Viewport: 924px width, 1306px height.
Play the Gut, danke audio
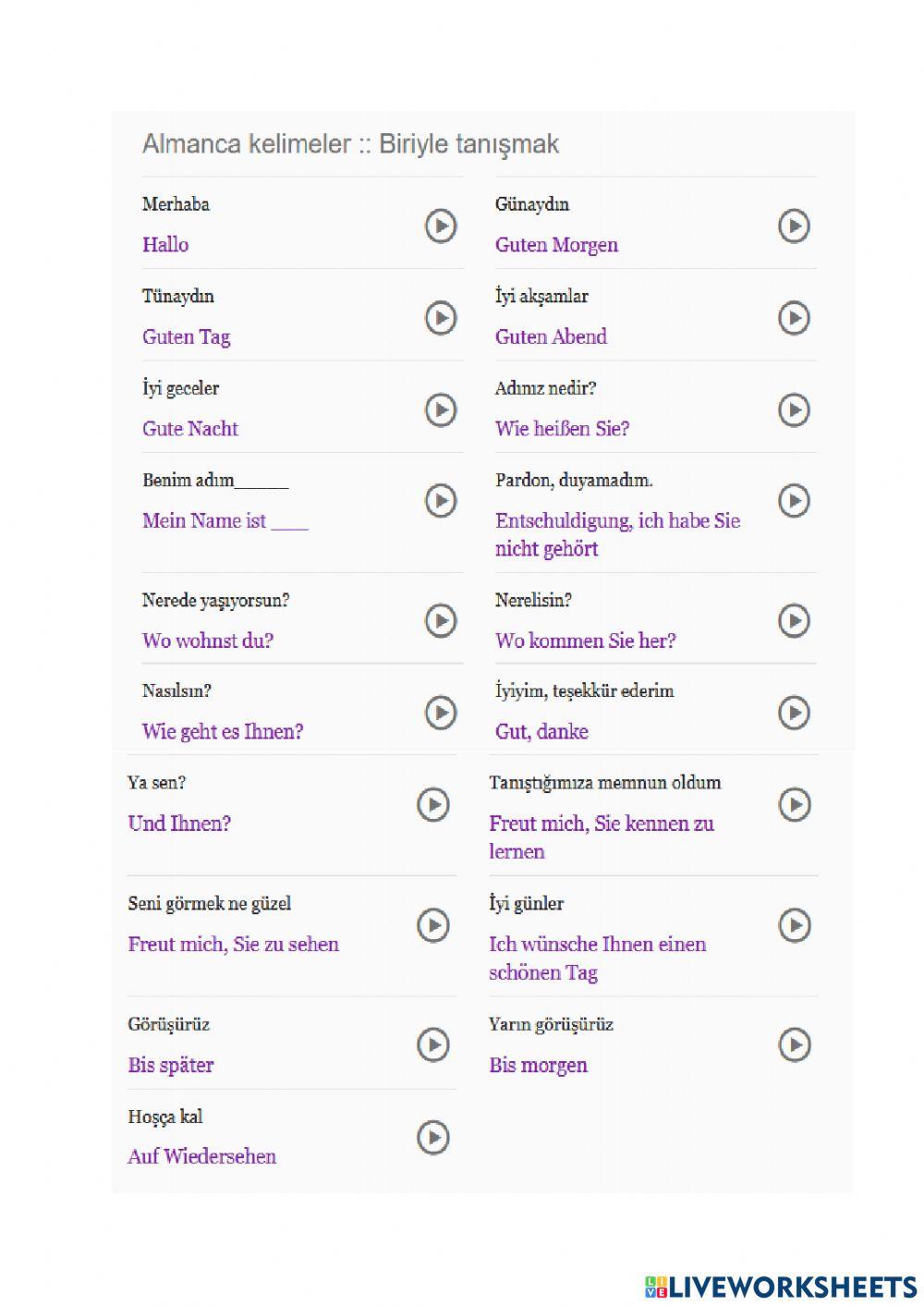pyautogui.click(x=794, y=713)
